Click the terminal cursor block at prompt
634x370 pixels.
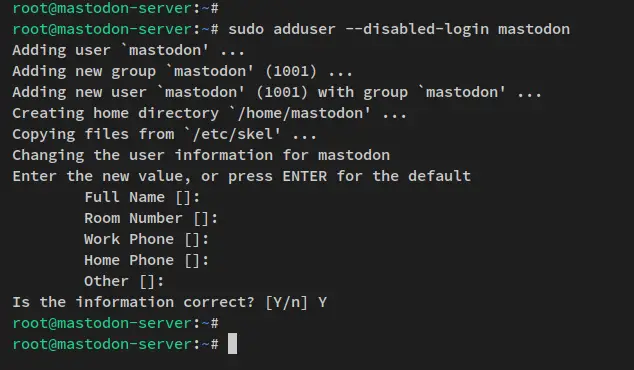[232, 344]
